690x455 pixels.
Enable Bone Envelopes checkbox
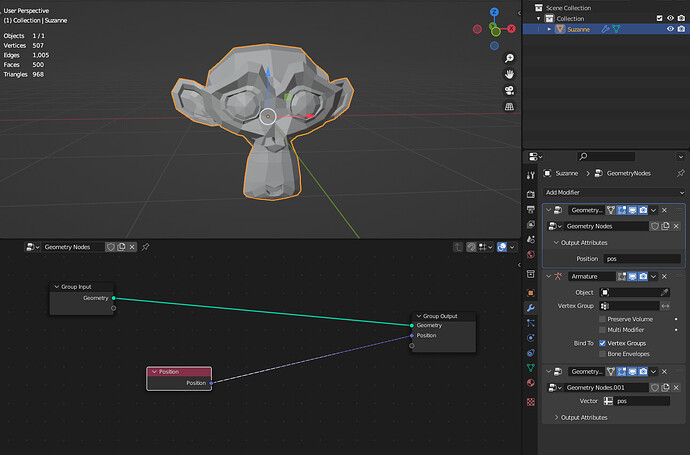point(602,354)
